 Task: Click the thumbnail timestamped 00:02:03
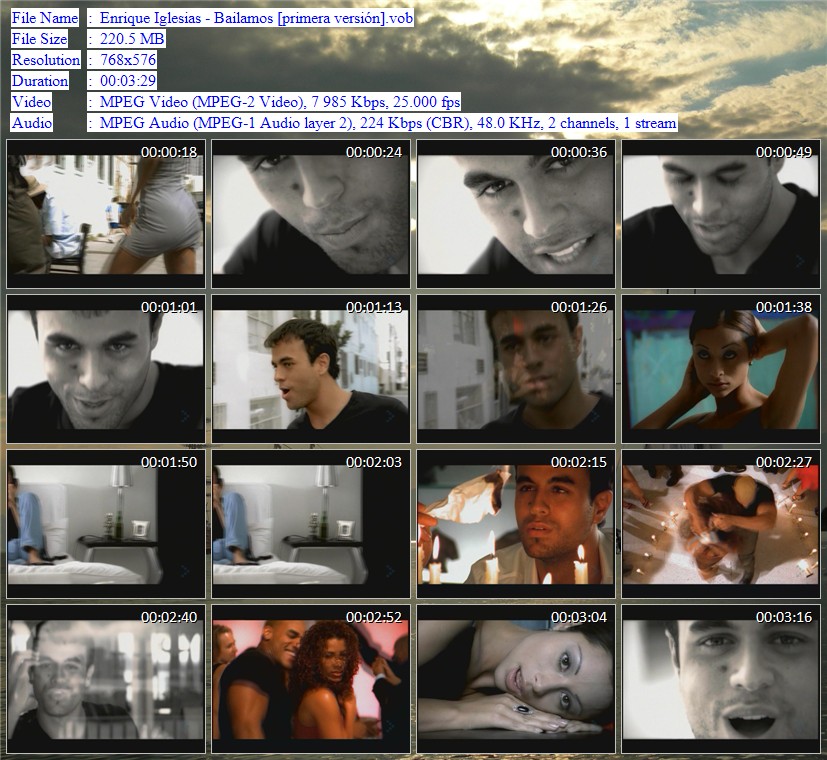(x=311, y=524)
